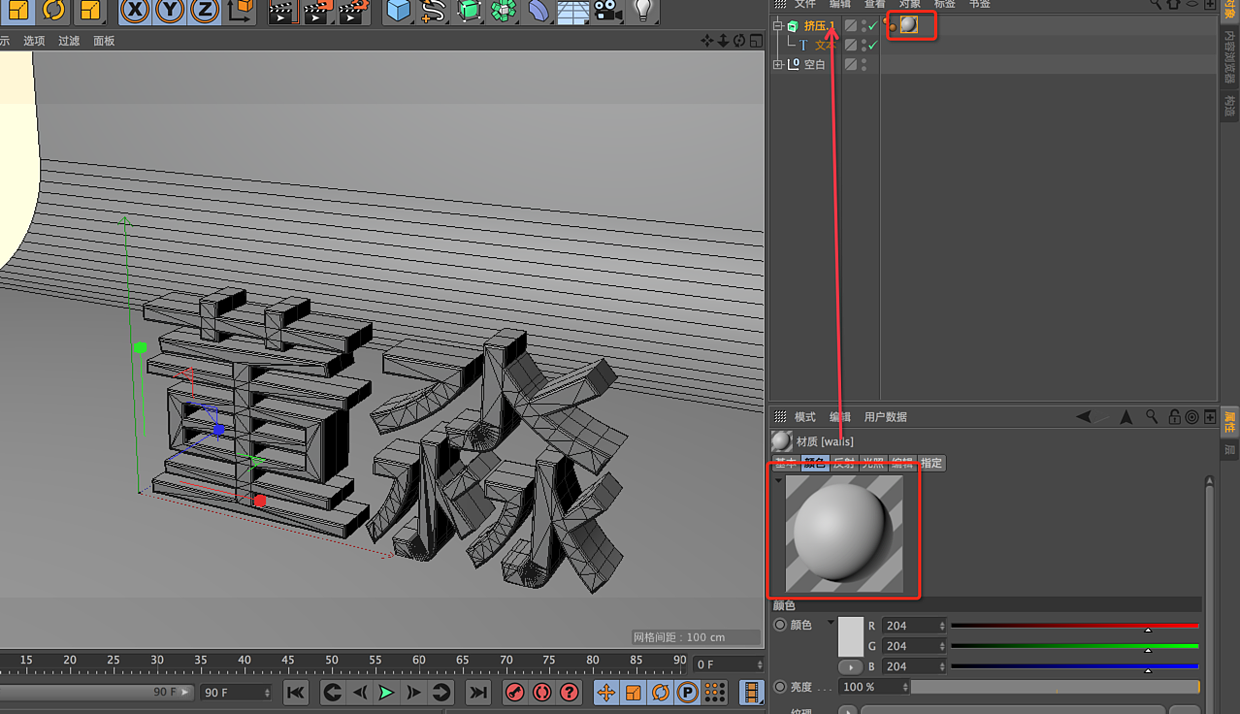Select the 空白 null object

(815, 64)
